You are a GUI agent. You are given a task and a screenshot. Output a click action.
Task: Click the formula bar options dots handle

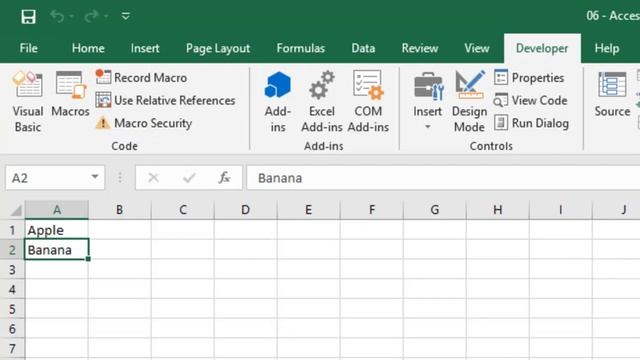coord(120,178)
